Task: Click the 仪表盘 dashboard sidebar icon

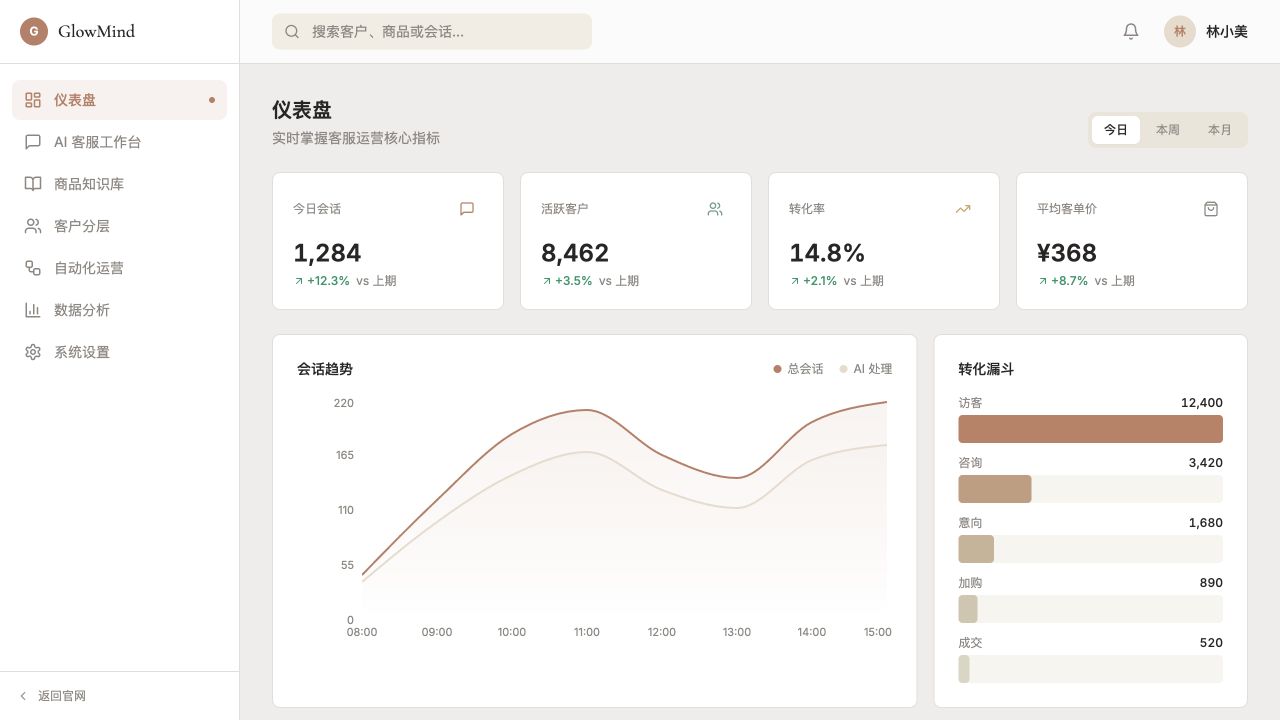Action: tap(33, 100)
